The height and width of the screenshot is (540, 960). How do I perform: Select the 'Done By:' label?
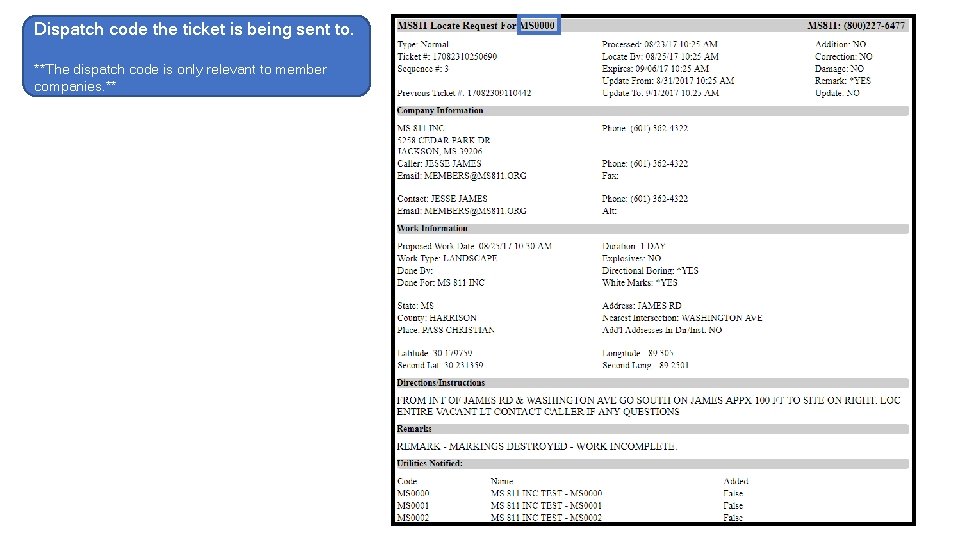pos(414,271)
